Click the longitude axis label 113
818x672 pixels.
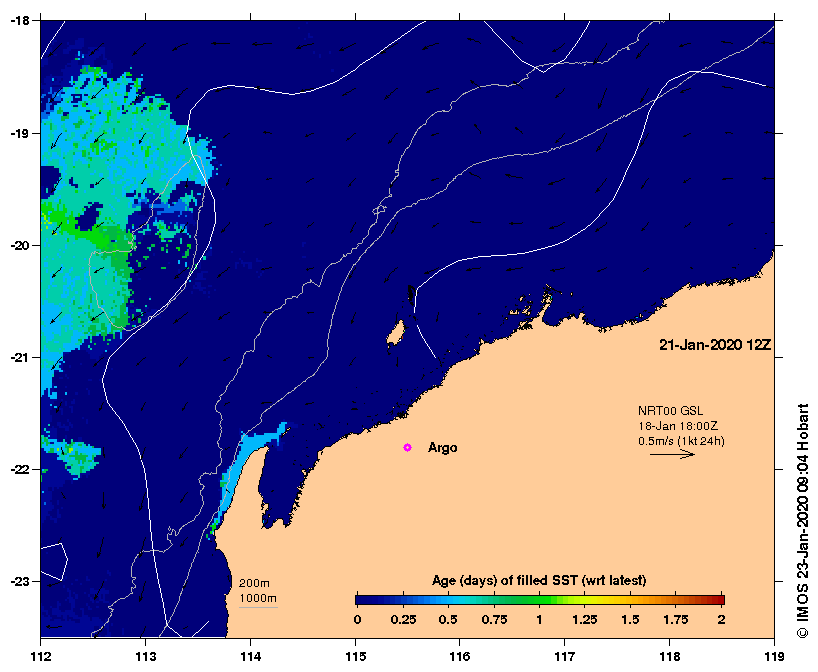[146, 656]
